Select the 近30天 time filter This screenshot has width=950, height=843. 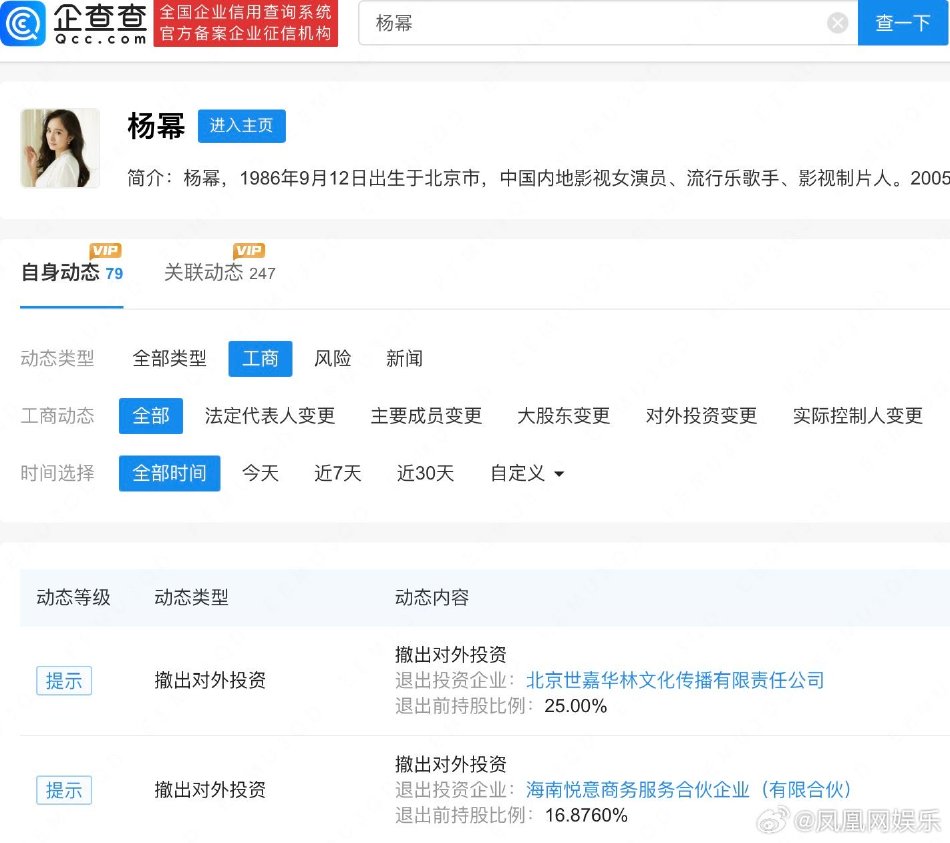point(425,473)
